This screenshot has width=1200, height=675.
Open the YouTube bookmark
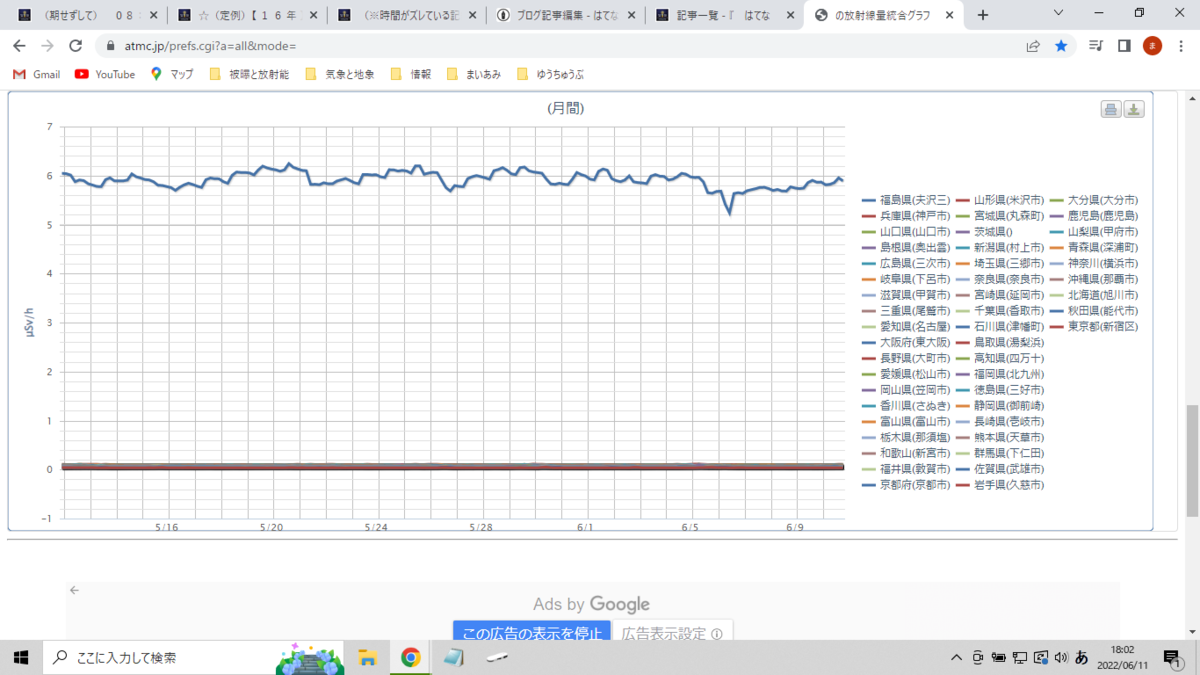(x=106, y=74)
